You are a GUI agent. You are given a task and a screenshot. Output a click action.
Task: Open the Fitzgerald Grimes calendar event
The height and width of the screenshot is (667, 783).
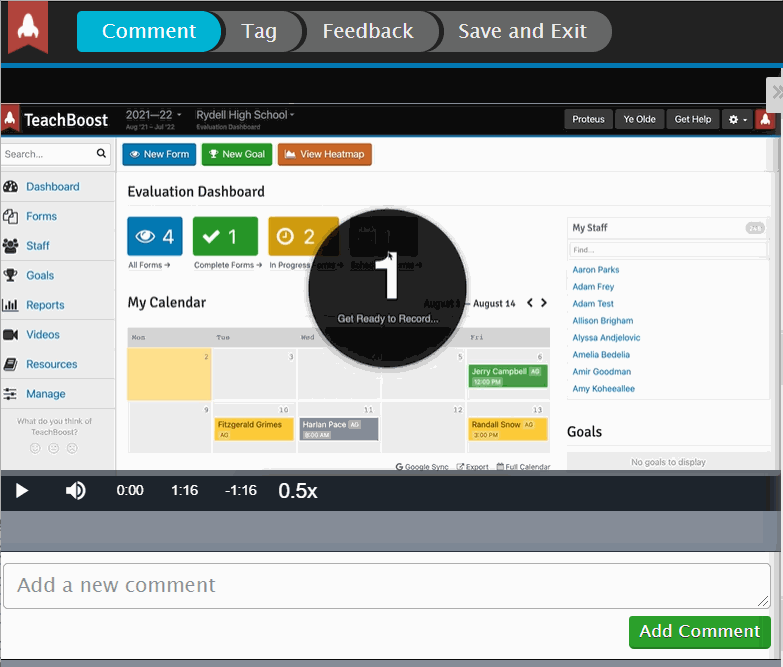tap(254, 429)
